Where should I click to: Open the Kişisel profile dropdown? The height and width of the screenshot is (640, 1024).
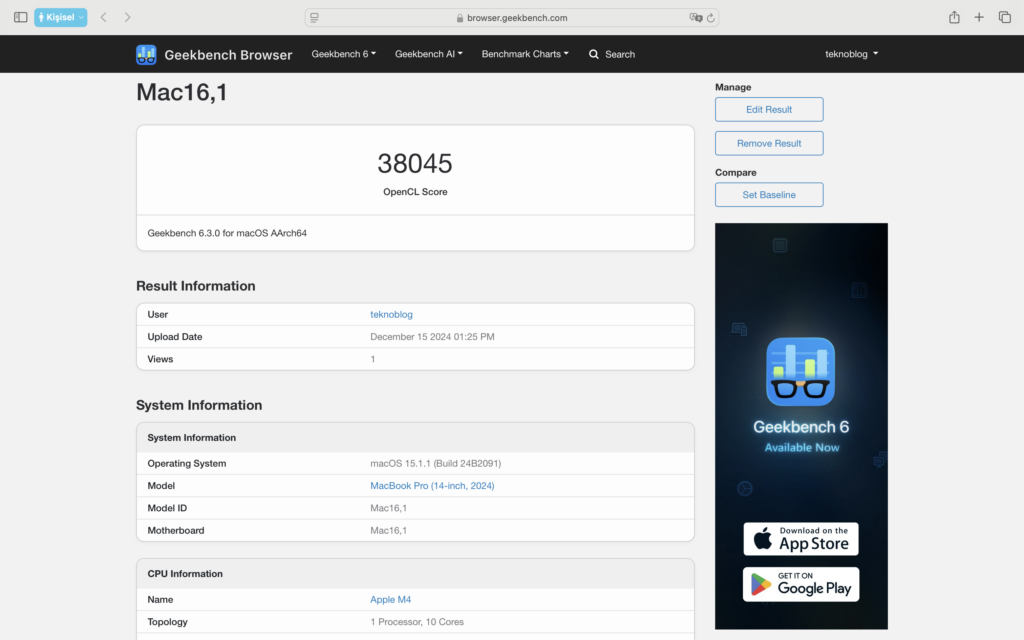[61, 17]
